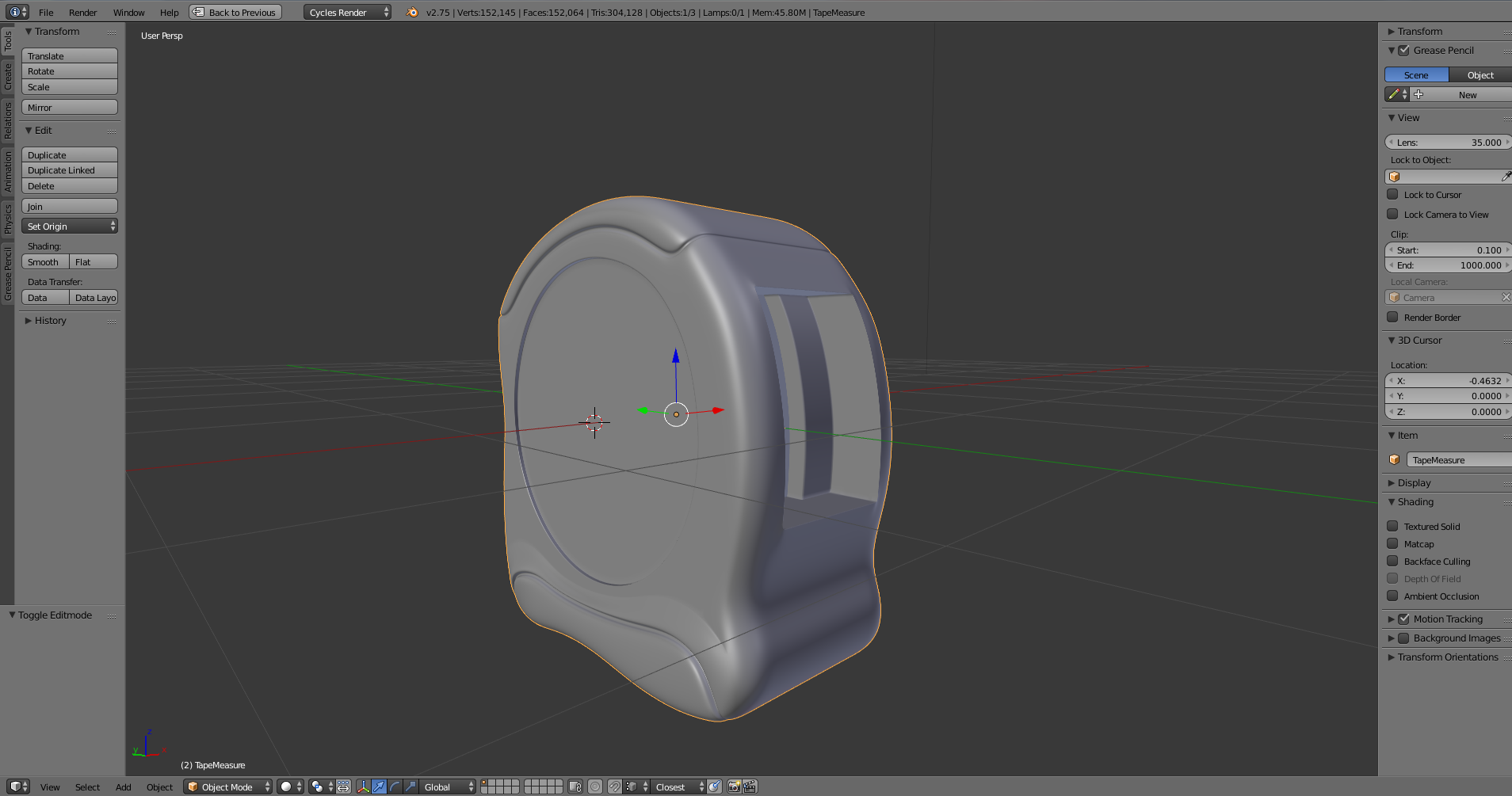Toggle the snap align rotation icon

tap(715, 786)
